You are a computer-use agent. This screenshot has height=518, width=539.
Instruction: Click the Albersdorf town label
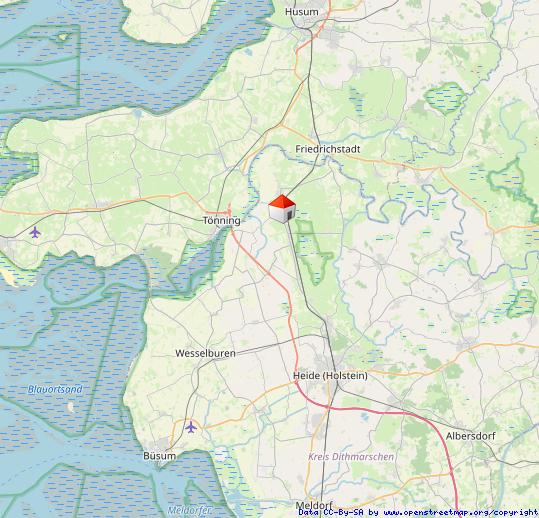[x=470, y=436]
